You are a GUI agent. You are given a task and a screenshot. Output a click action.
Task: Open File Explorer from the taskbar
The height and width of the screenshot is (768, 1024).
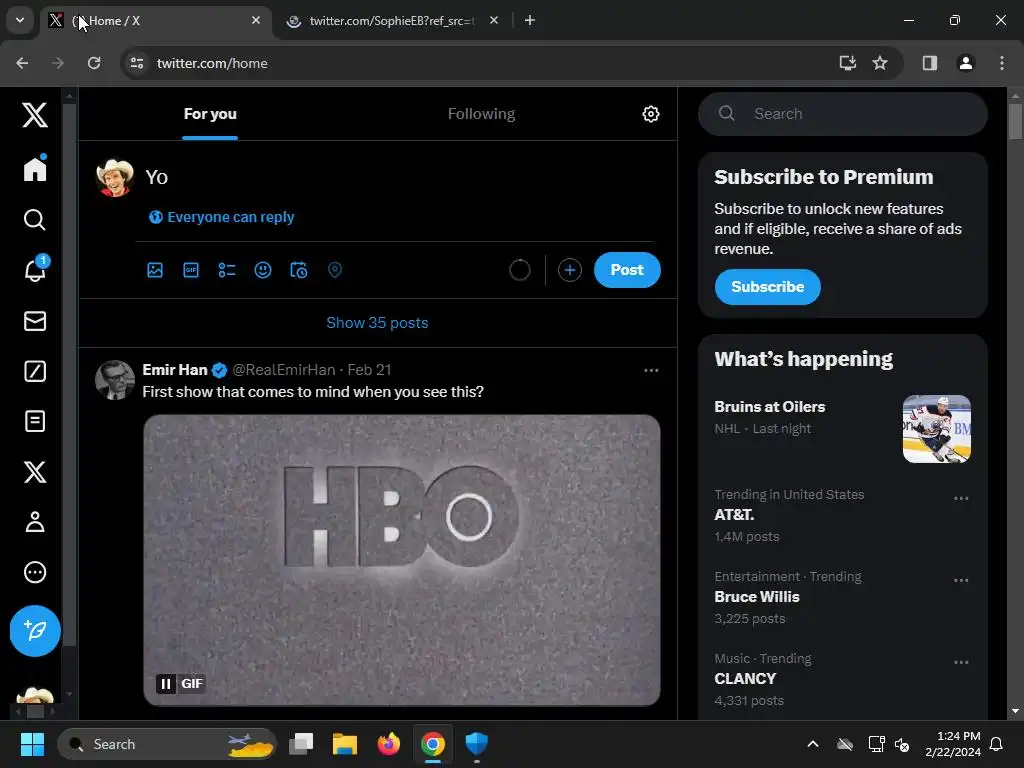click(345, 744)
